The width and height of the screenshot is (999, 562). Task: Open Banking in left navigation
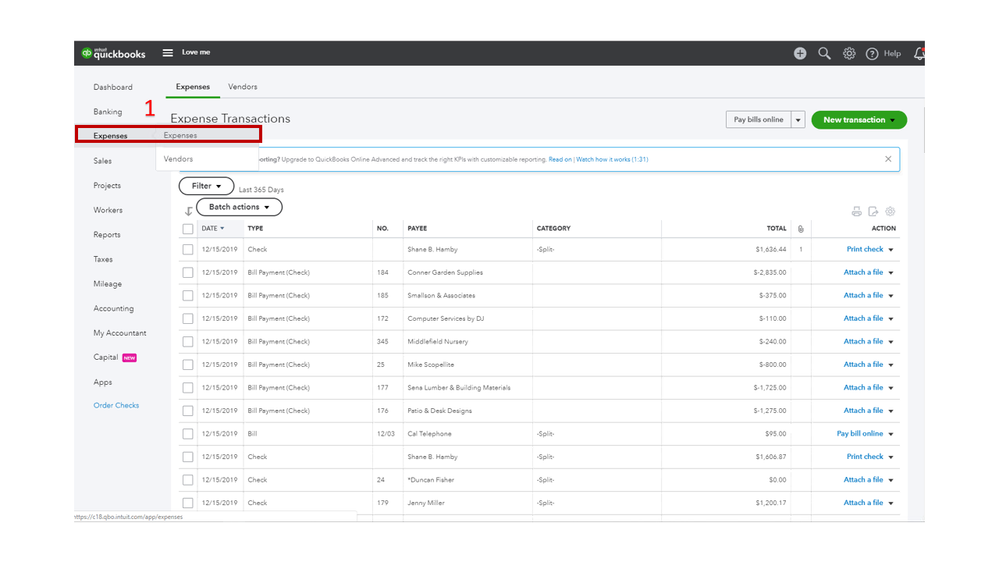click(x=108, y=112)
